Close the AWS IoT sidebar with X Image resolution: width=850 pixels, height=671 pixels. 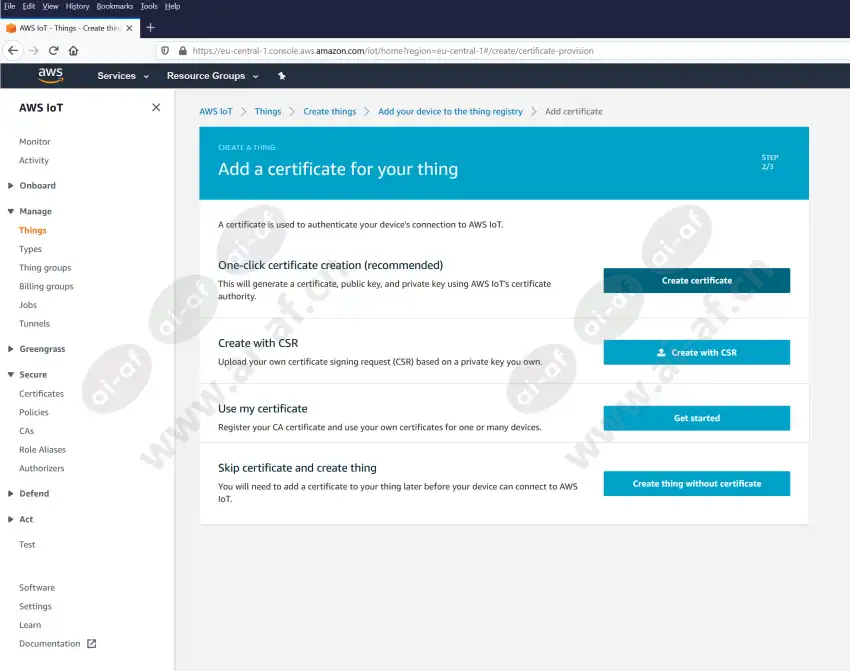click(156, 107)
